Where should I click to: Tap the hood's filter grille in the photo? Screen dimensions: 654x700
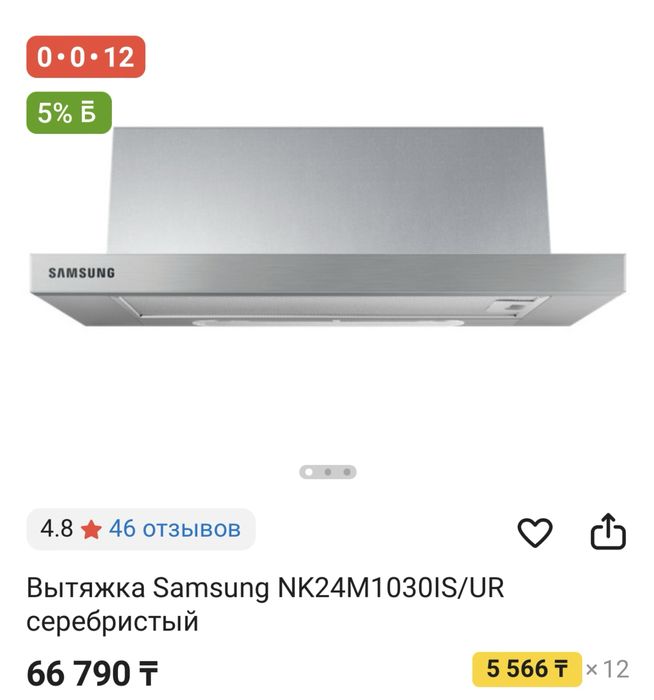pos(304,306)
